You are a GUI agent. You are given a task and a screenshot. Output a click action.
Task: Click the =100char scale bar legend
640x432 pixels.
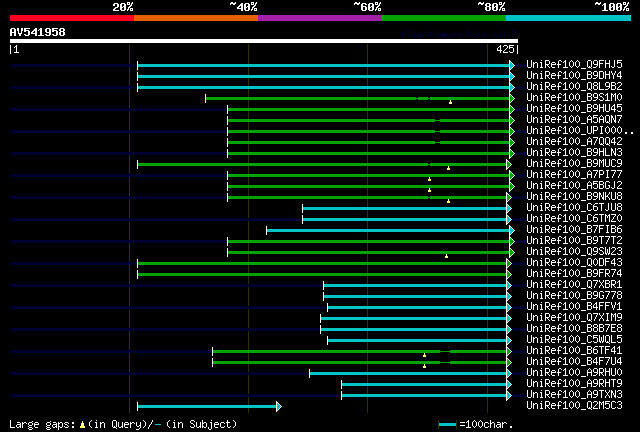475,424
